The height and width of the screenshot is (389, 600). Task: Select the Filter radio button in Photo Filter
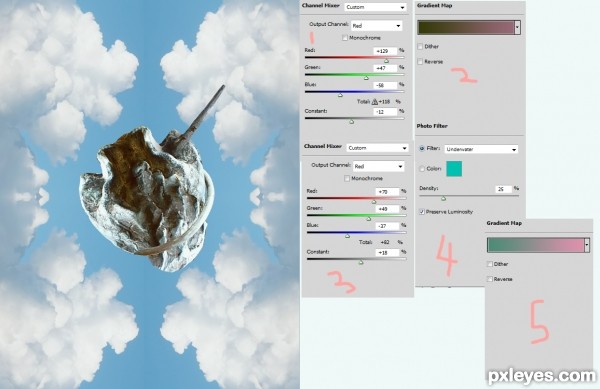[x=422, y=148]
